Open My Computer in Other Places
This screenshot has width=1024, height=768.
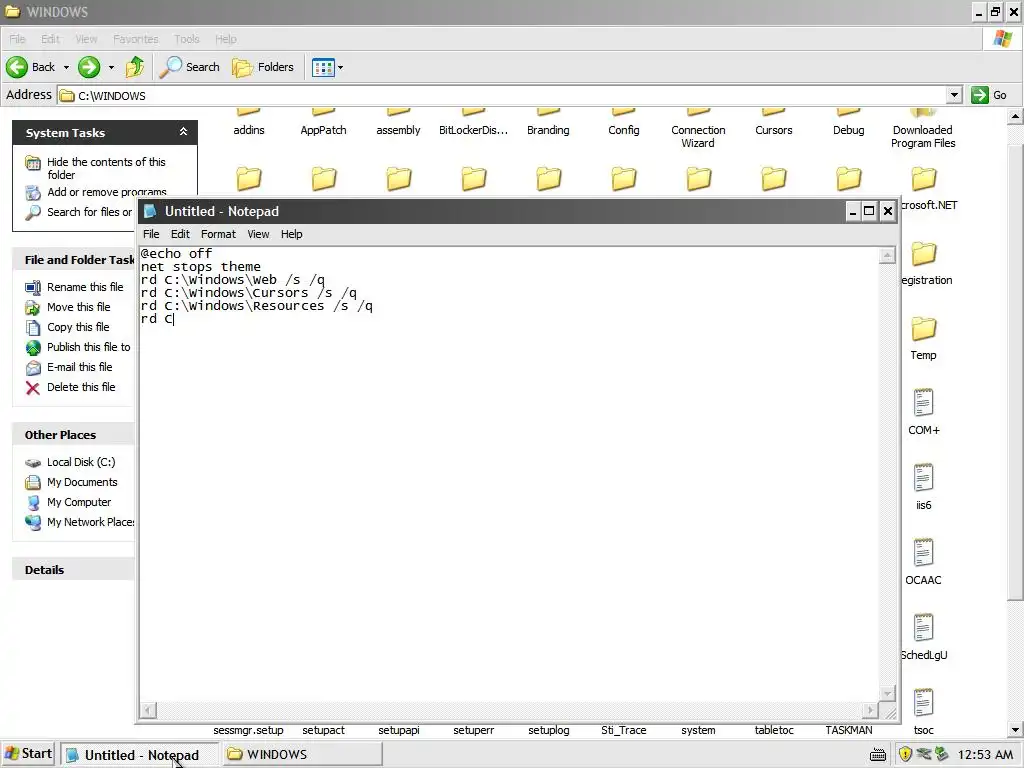click(79, 502)
